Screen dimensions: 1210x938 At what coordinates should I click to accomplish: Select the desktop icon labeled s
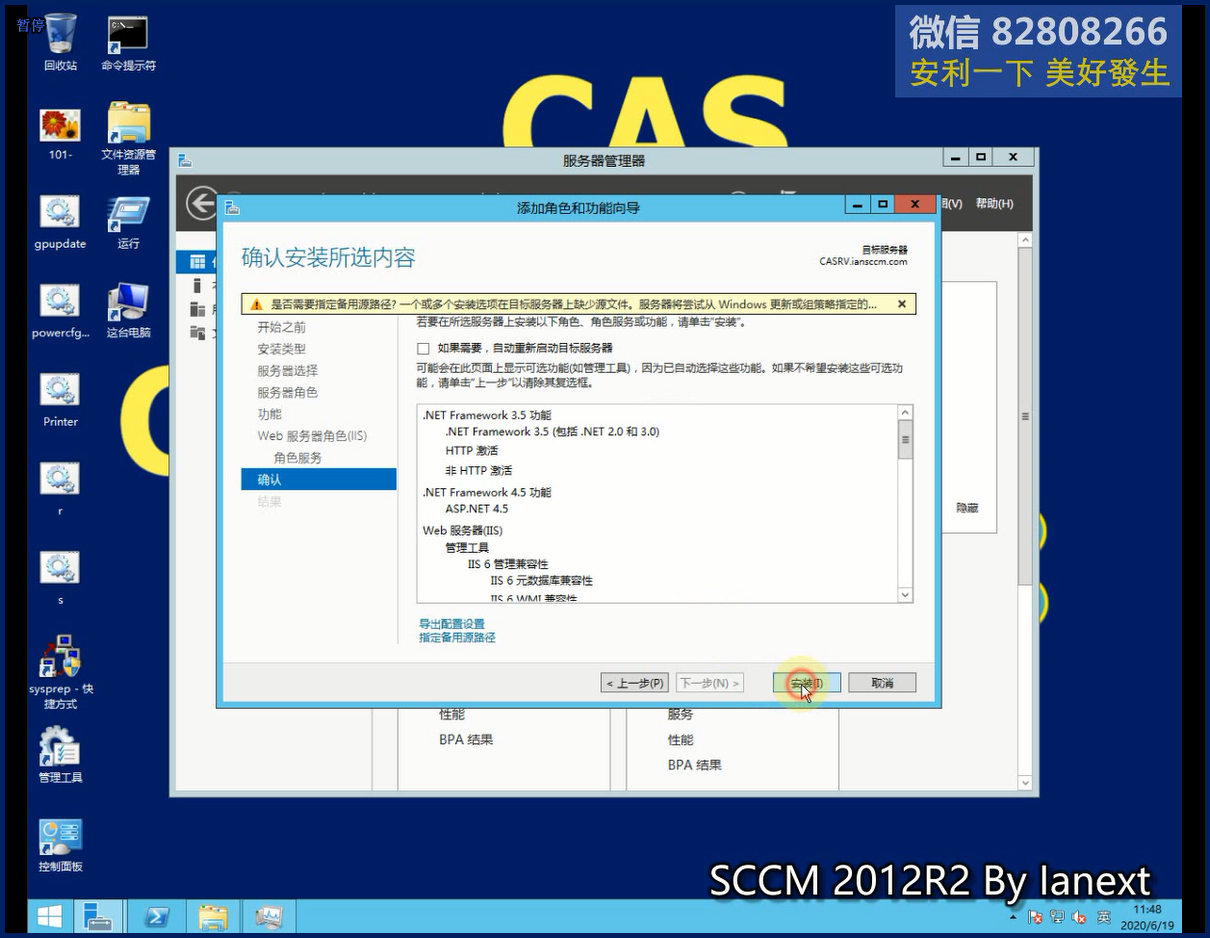click(60, 578)
